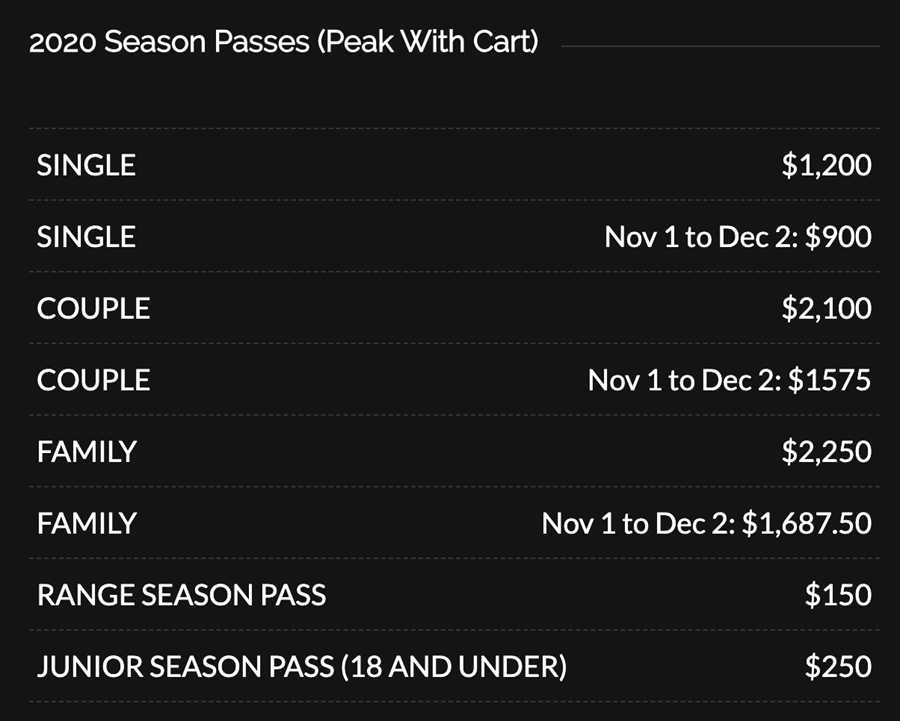Select the COUPLE label in the $2,100 row

[x=93, y=308]
